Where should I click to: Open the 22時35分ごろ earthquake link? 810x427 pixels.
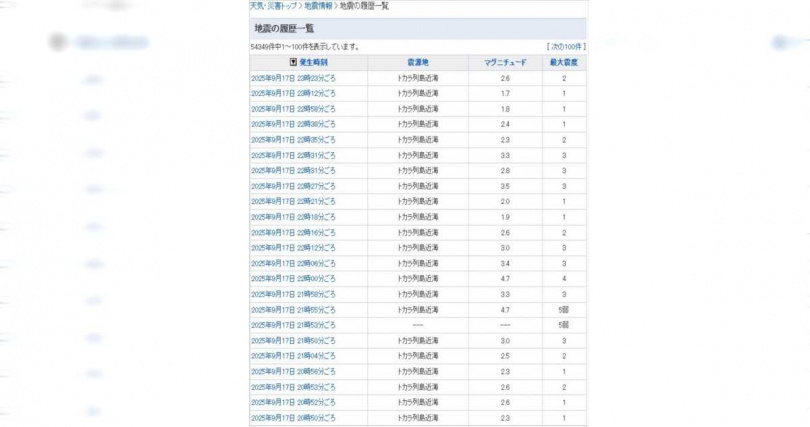point(293,140)
